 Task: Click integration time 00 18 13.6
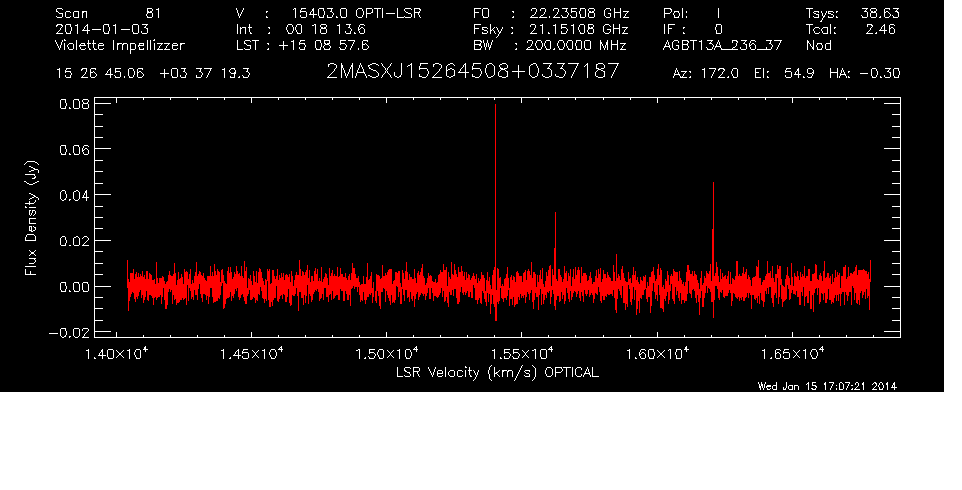(x=326, y=29)
